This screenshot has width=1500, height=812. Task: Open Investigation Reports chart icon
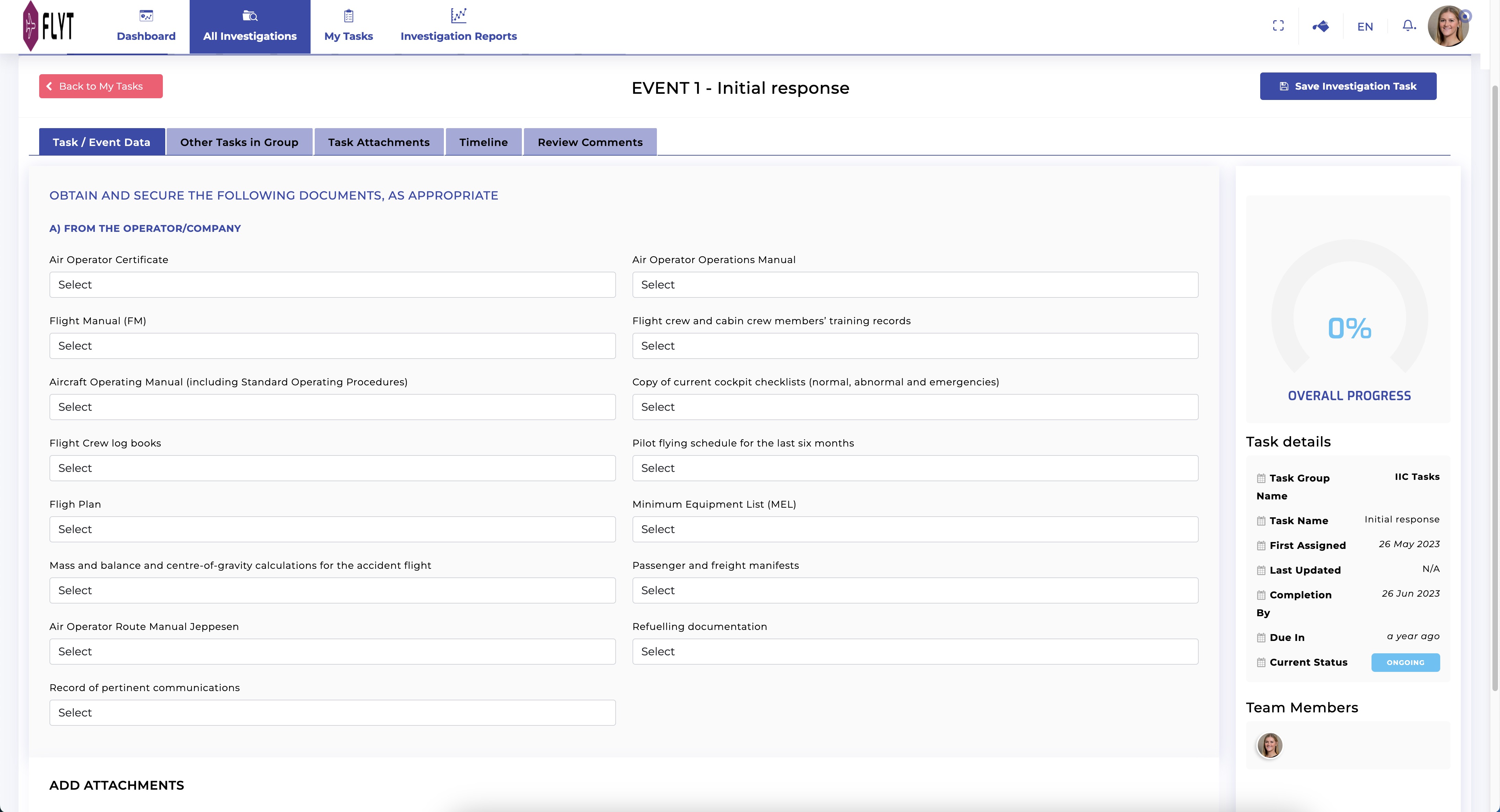[x=458, y=15]
